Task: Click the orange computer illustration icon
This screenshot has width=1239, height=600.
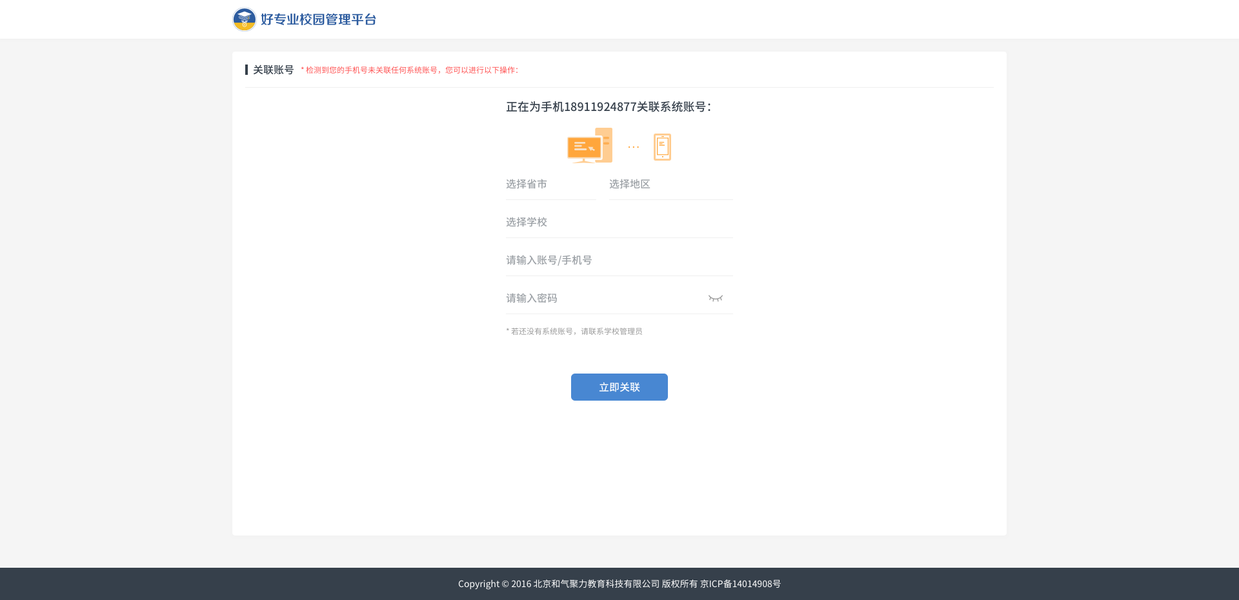Action: [x=590, y=146]
